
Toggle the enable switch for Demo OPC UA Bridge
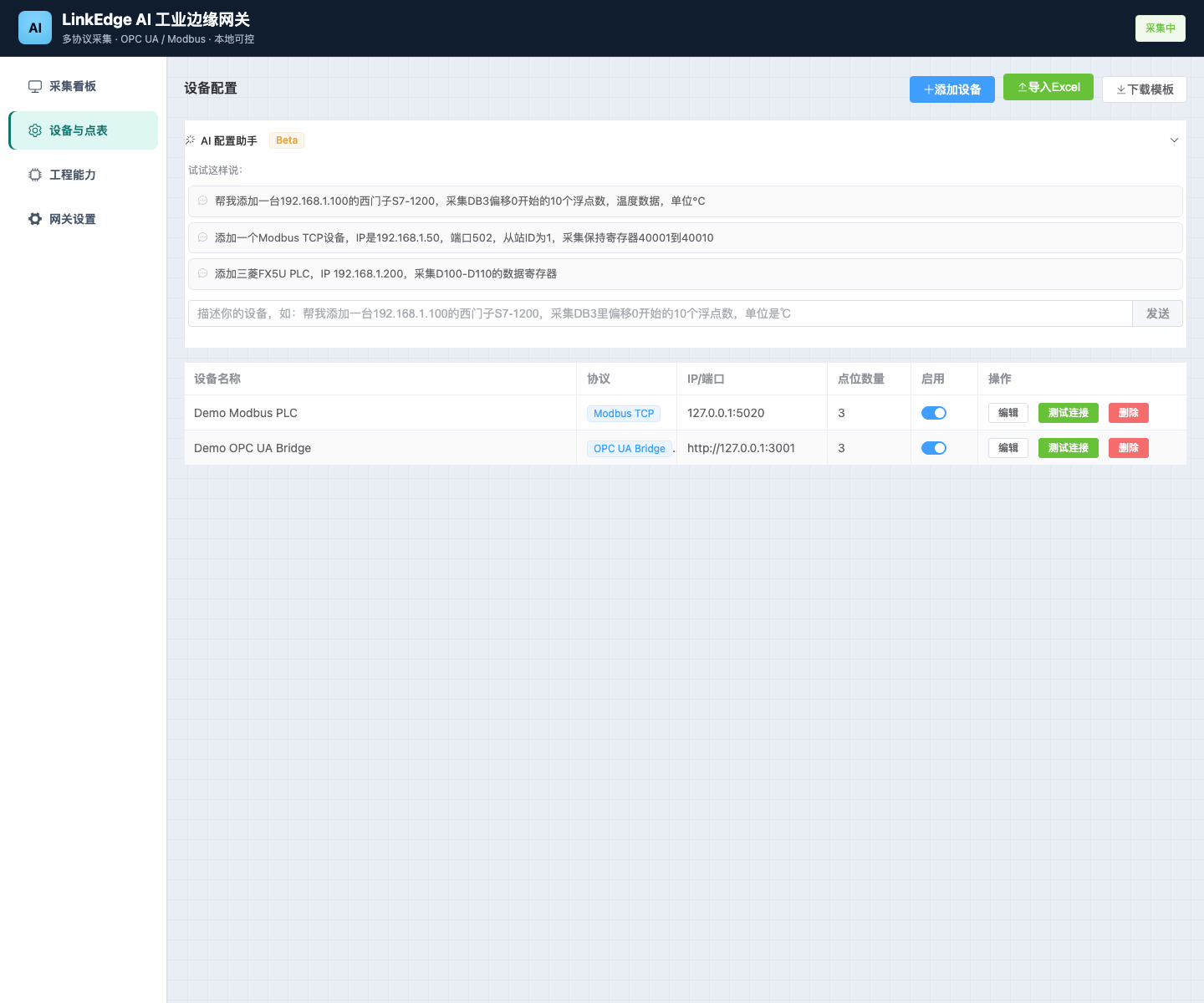[934, 448]
